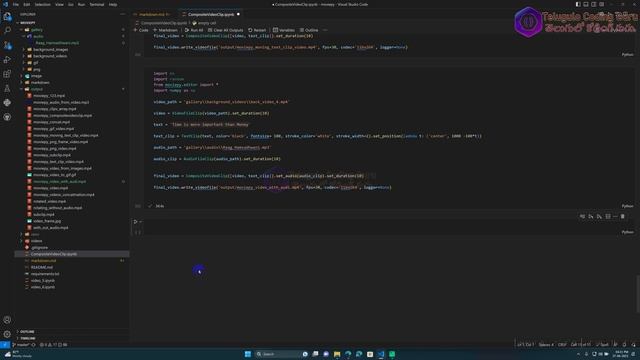Open the View menu
The image size is (640, 360).
click(59, 4)
